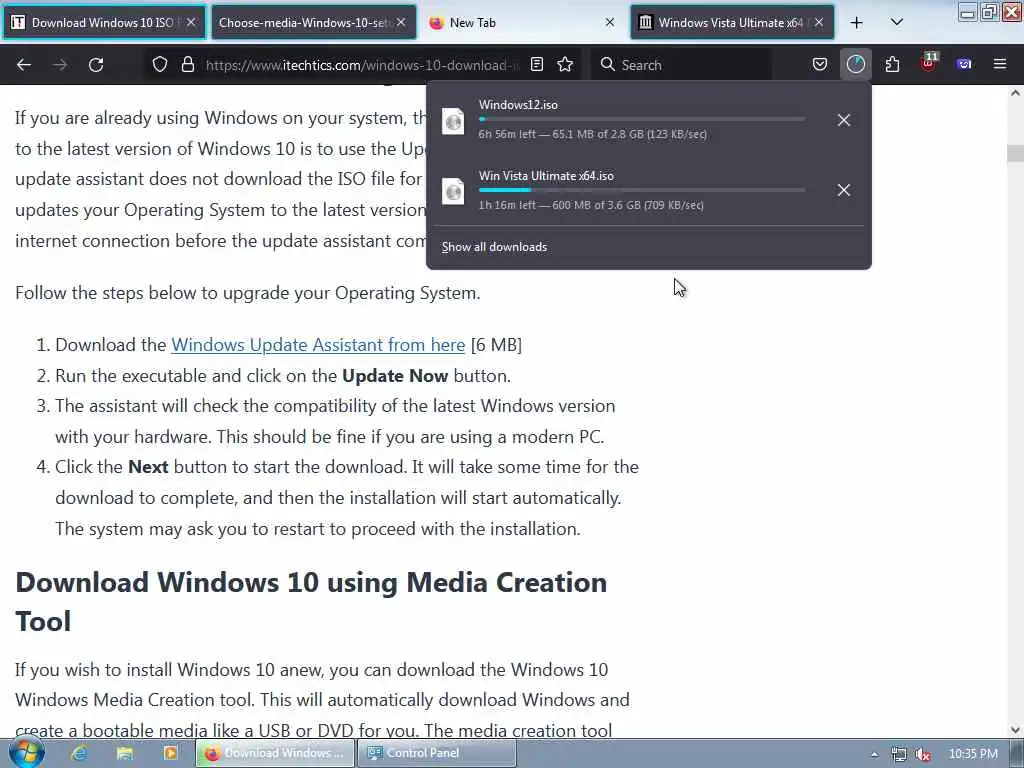Click scrollbar down arrow
Viewport: 1024px width, 768px height.
pos(1015,731)
